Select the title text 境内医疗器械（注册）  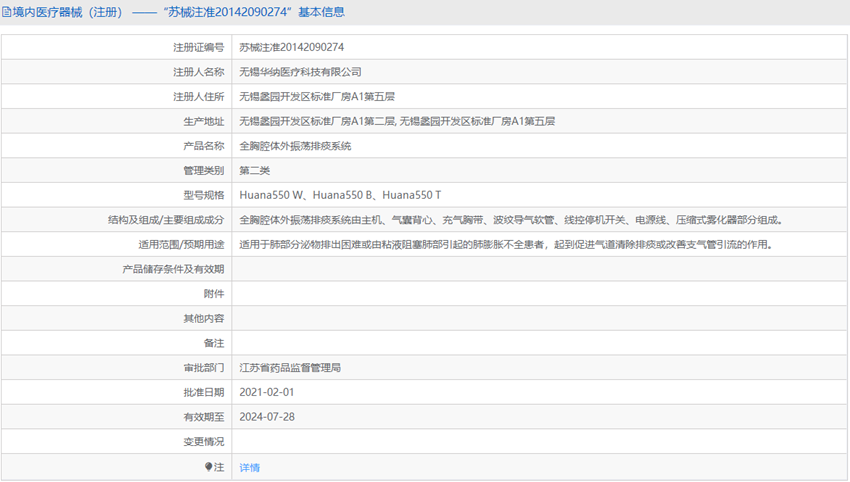(x=68, y=12)
